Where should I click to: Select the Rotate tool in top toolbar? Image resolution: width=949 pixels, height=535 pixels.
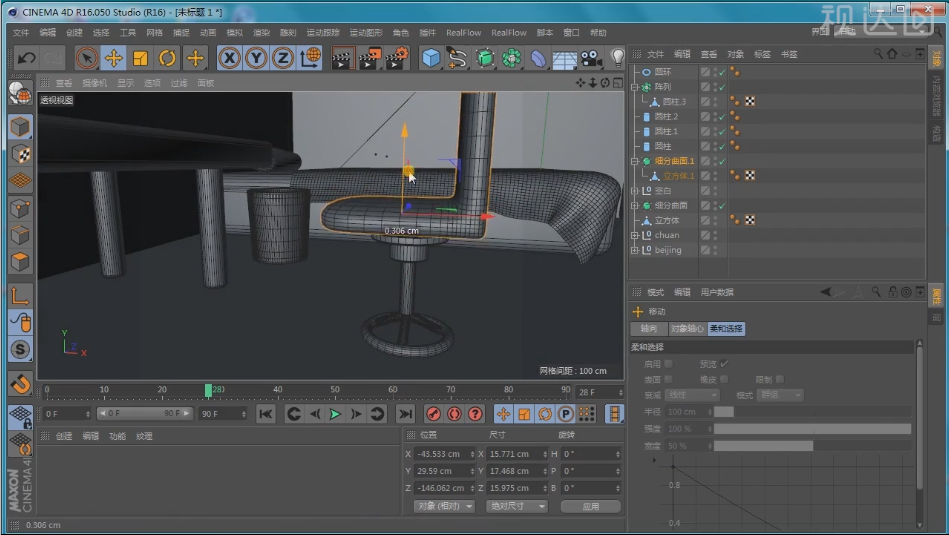pyautogui.click(x=167, y=58)
